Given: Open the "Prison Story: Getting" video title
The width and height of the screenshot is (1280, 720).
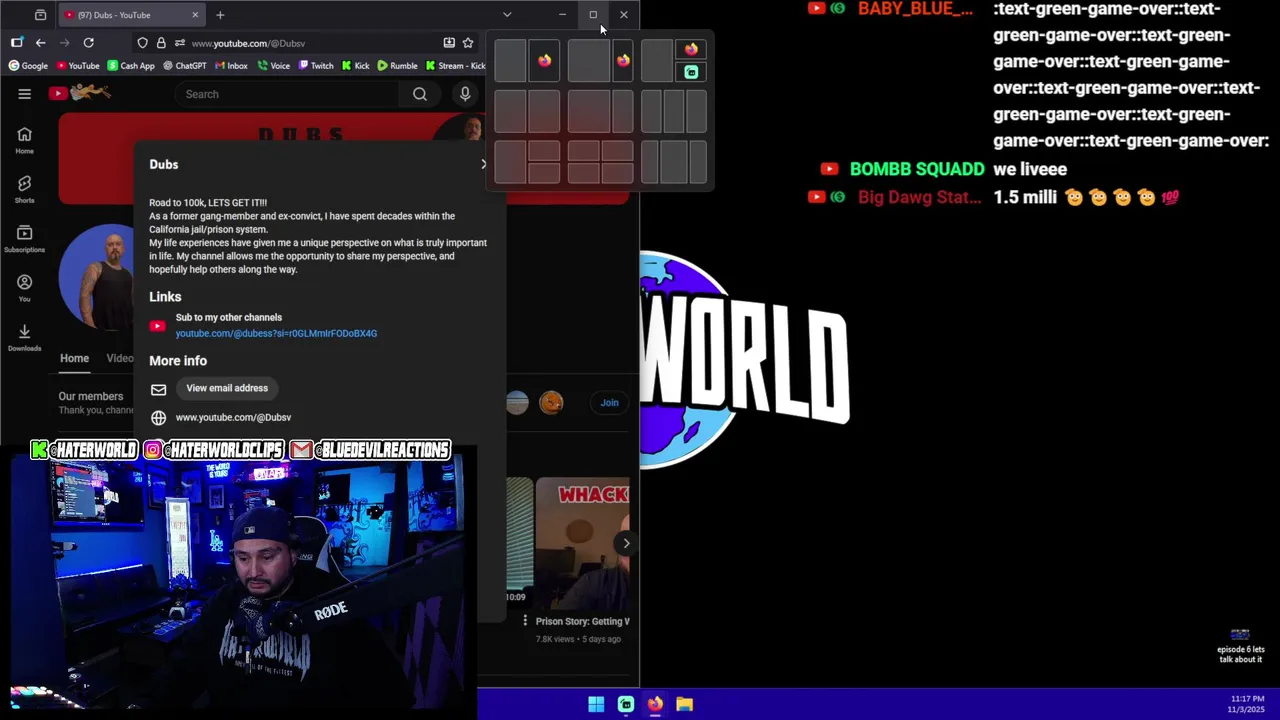Looking at the screenshot, I should pos(582,621).
